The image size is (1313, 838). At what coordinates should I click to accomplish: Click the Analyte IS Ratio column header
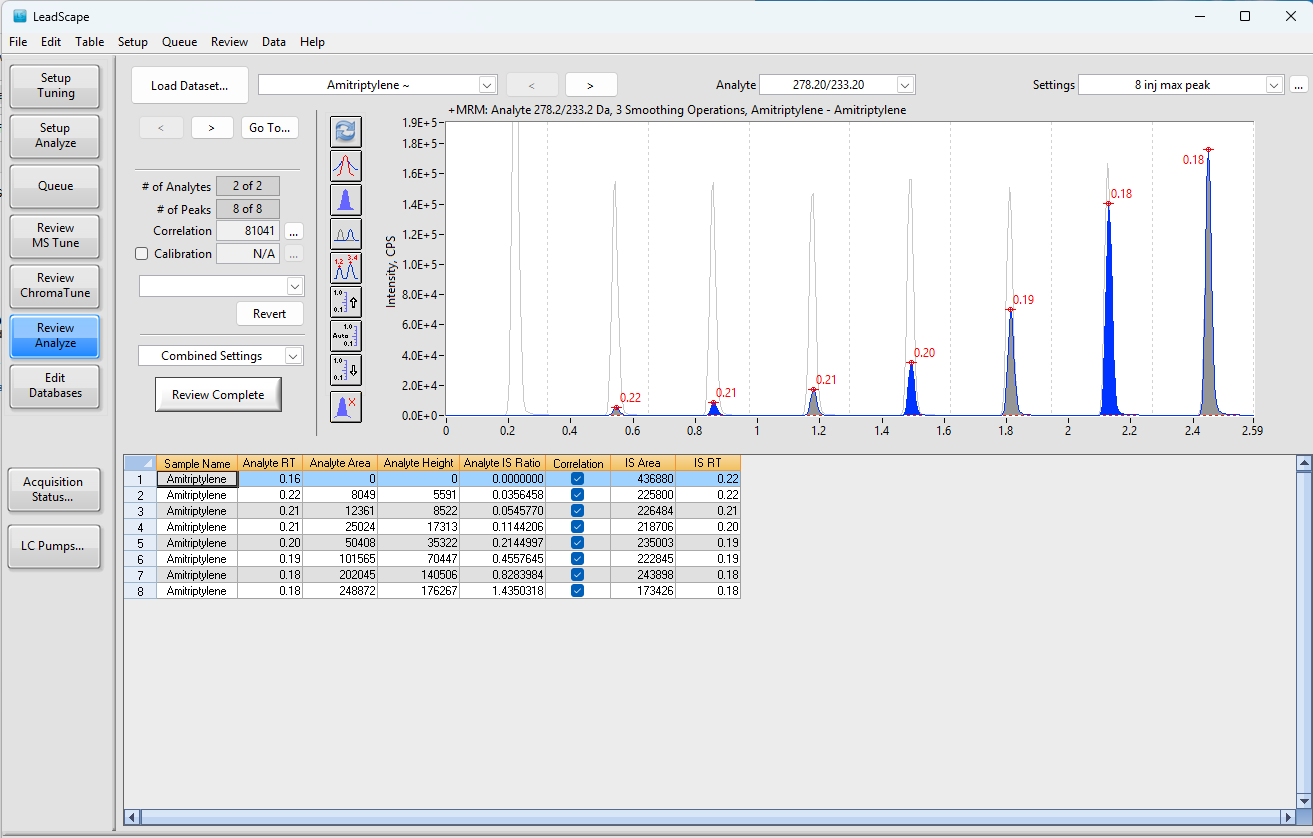click(501, 463)
